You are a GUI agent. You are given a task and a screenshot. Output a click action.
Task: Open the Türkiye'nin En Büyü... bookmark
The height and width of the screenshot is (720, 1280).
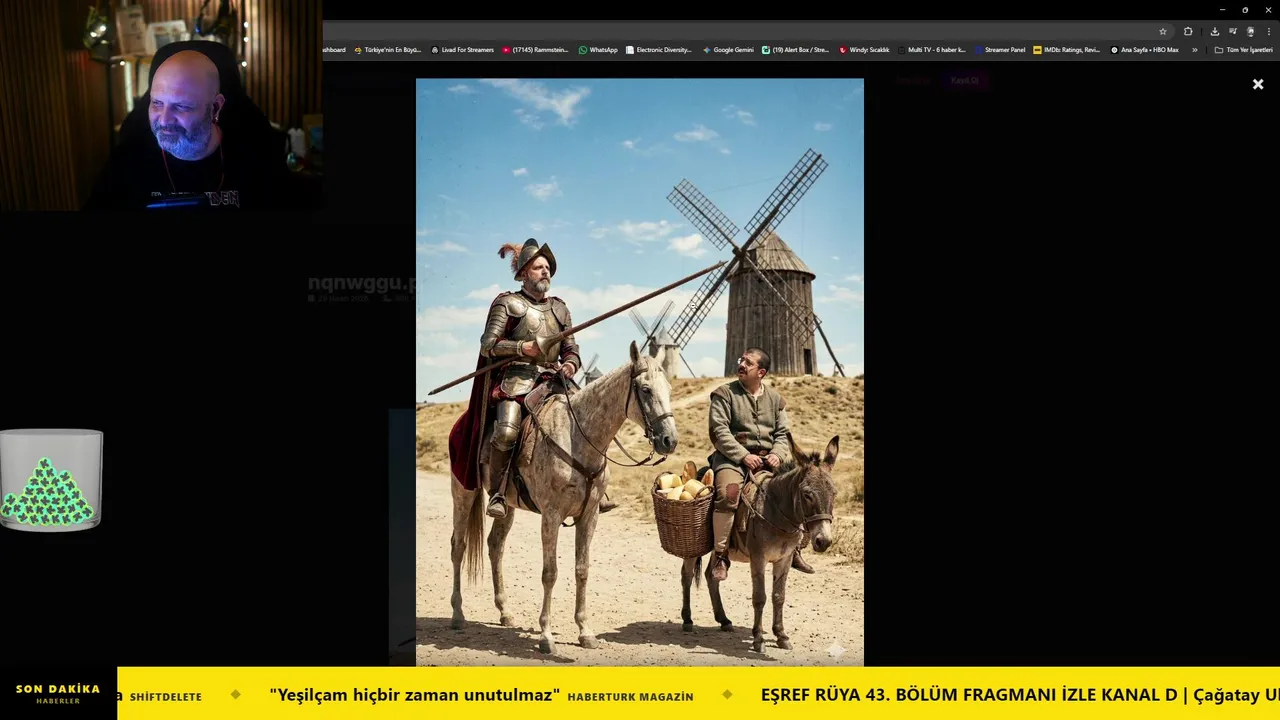[388, 50]
